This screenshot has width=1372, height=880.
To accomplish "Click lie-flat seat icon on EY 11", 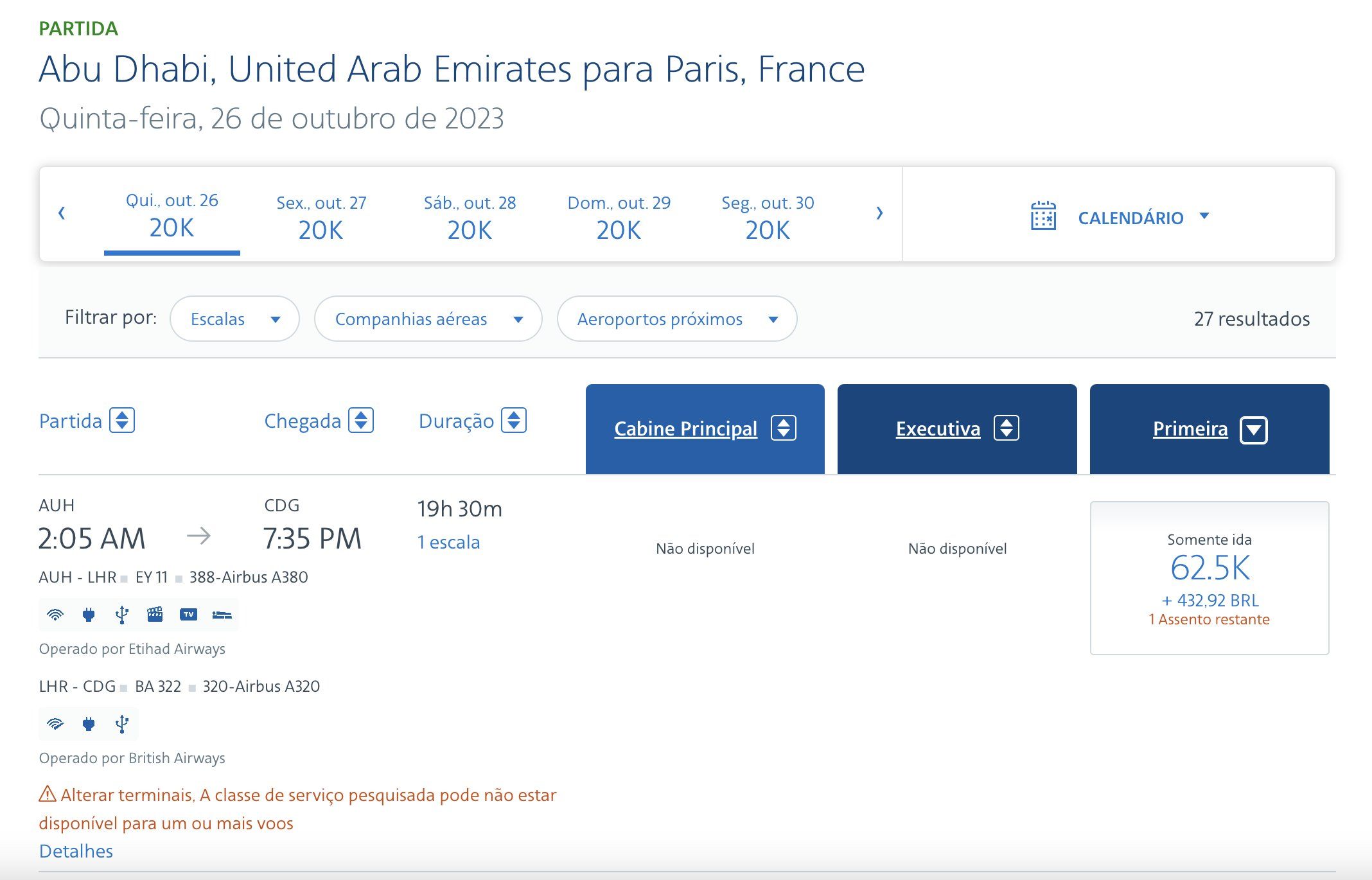I will click(222, 615).
